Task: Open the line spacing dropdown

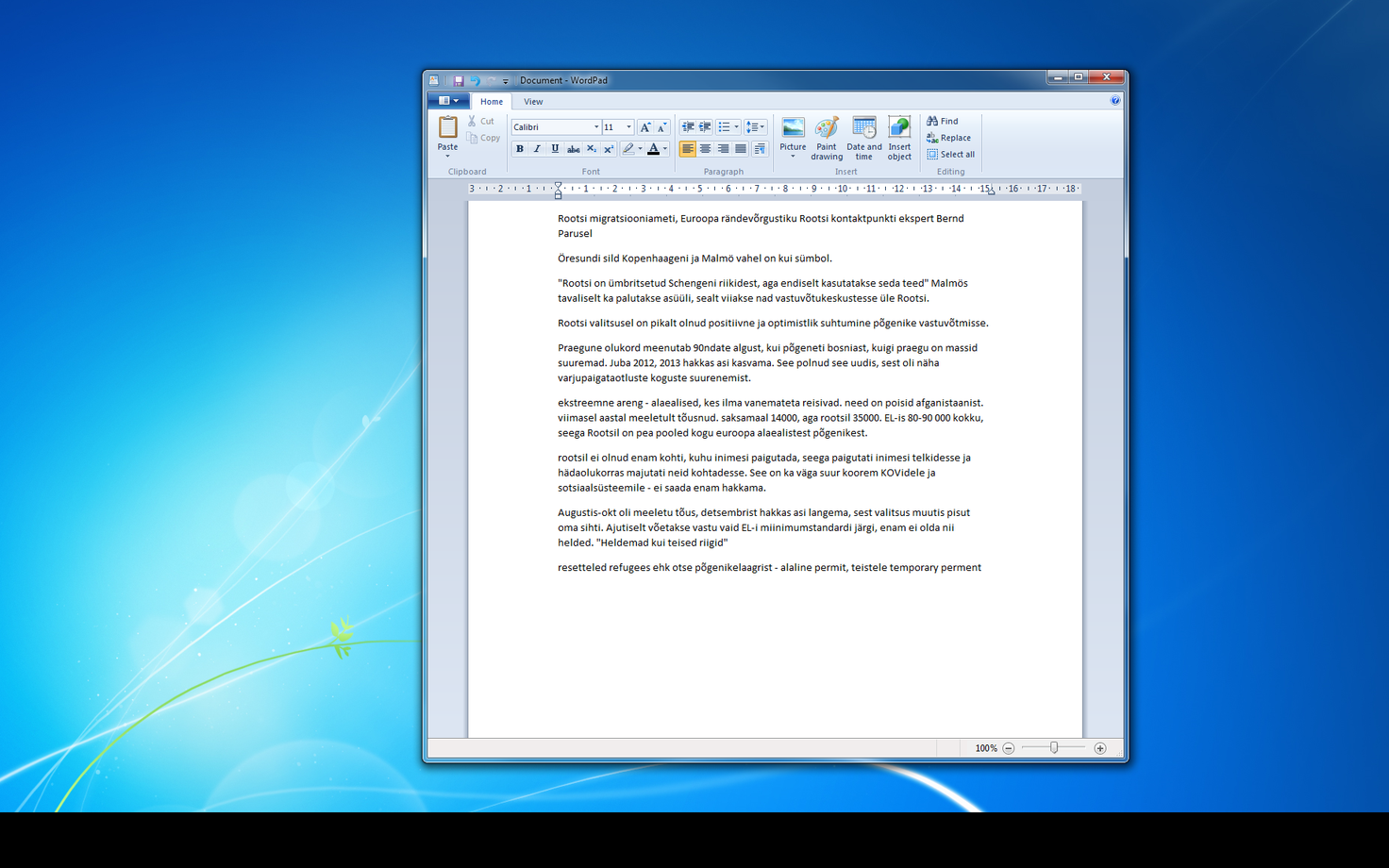Action: [x=756, y=127]
